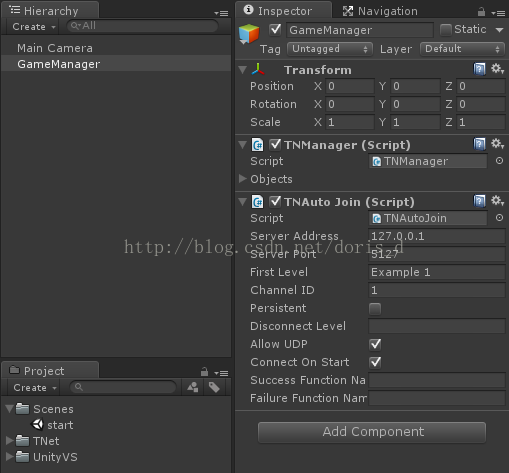Open the Transform gear settings menu
The image size is (509, 473).
click(497, 69)
